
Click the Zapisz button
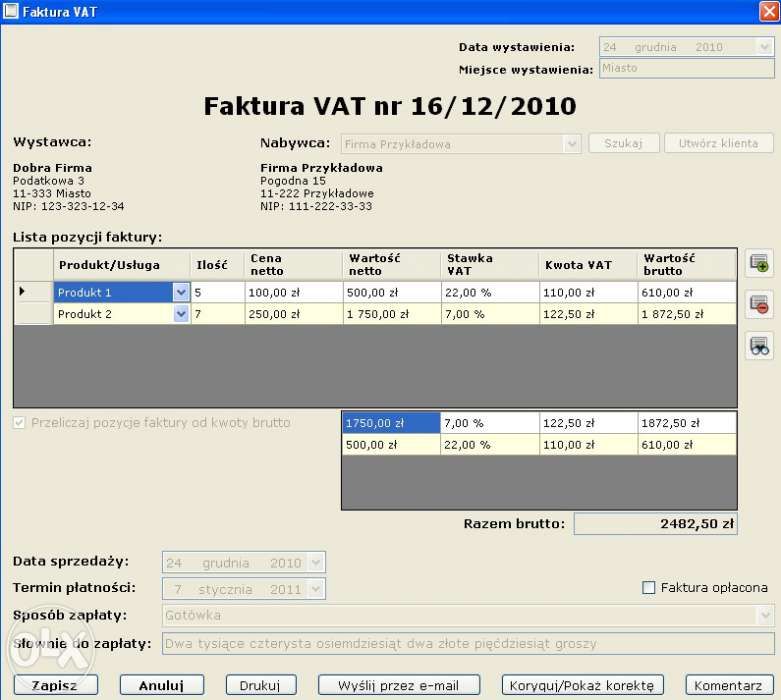click(x=55, y=685)
